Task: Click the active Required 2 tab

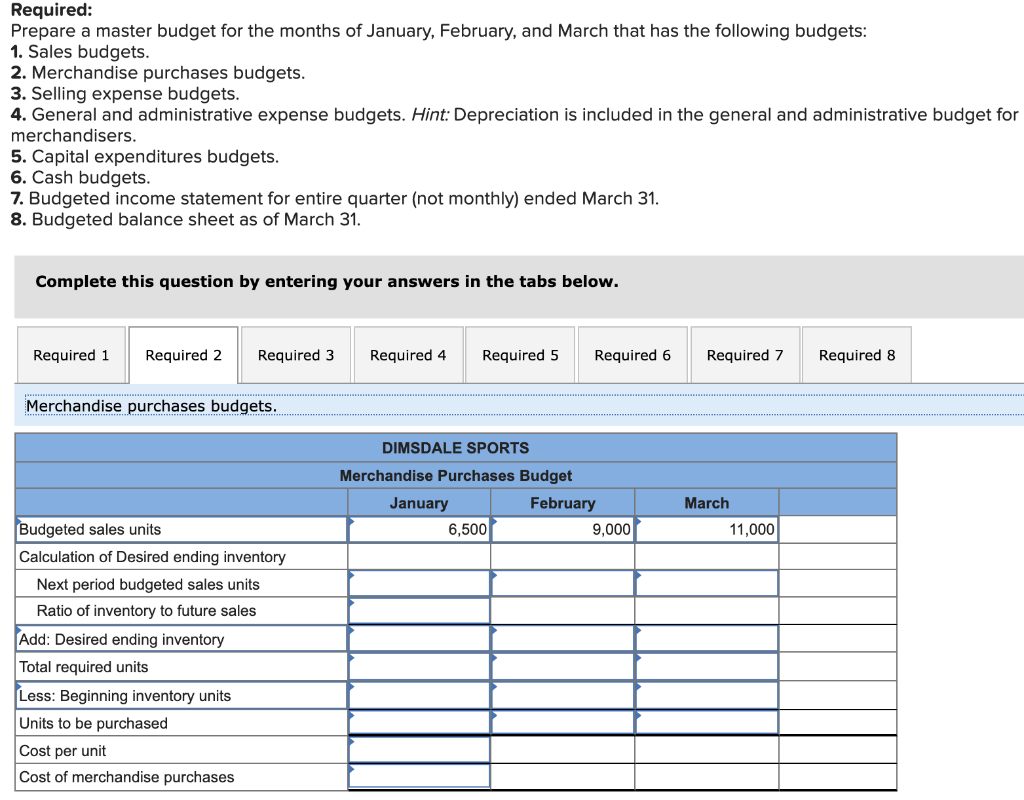Action: [183, 355]
